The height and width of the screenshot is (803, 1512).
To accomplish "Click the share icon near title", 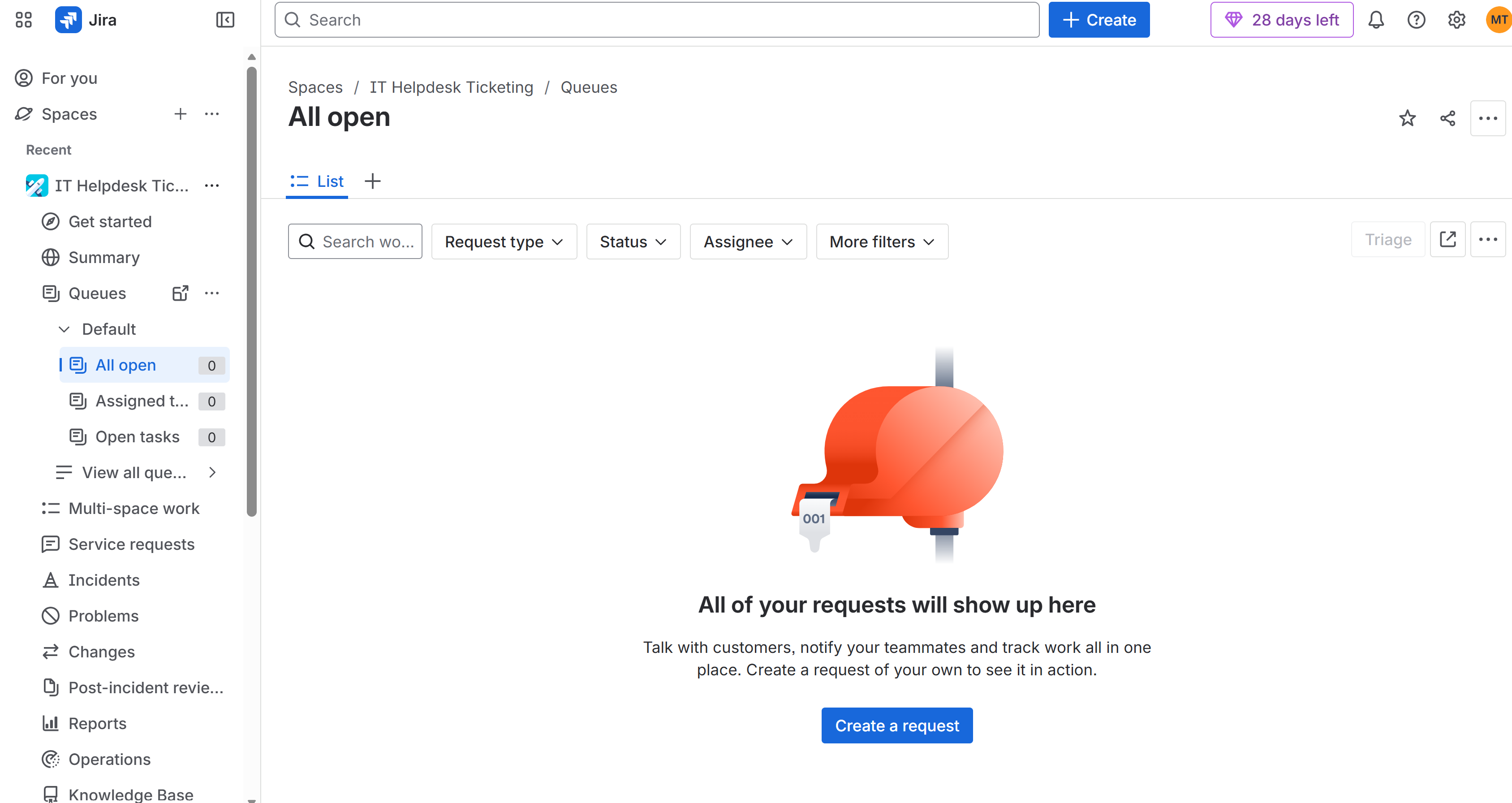I will point(1447,118).
